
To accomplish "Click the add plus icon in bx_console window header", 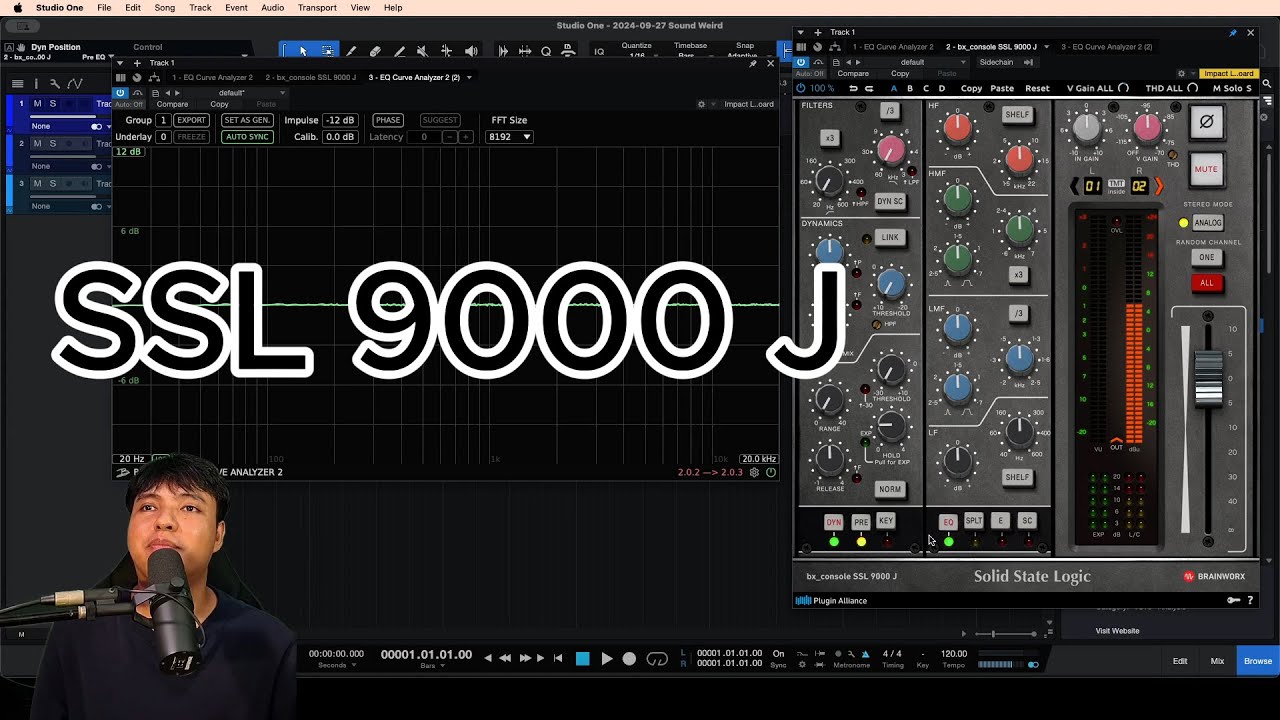I will click(817, 32).
